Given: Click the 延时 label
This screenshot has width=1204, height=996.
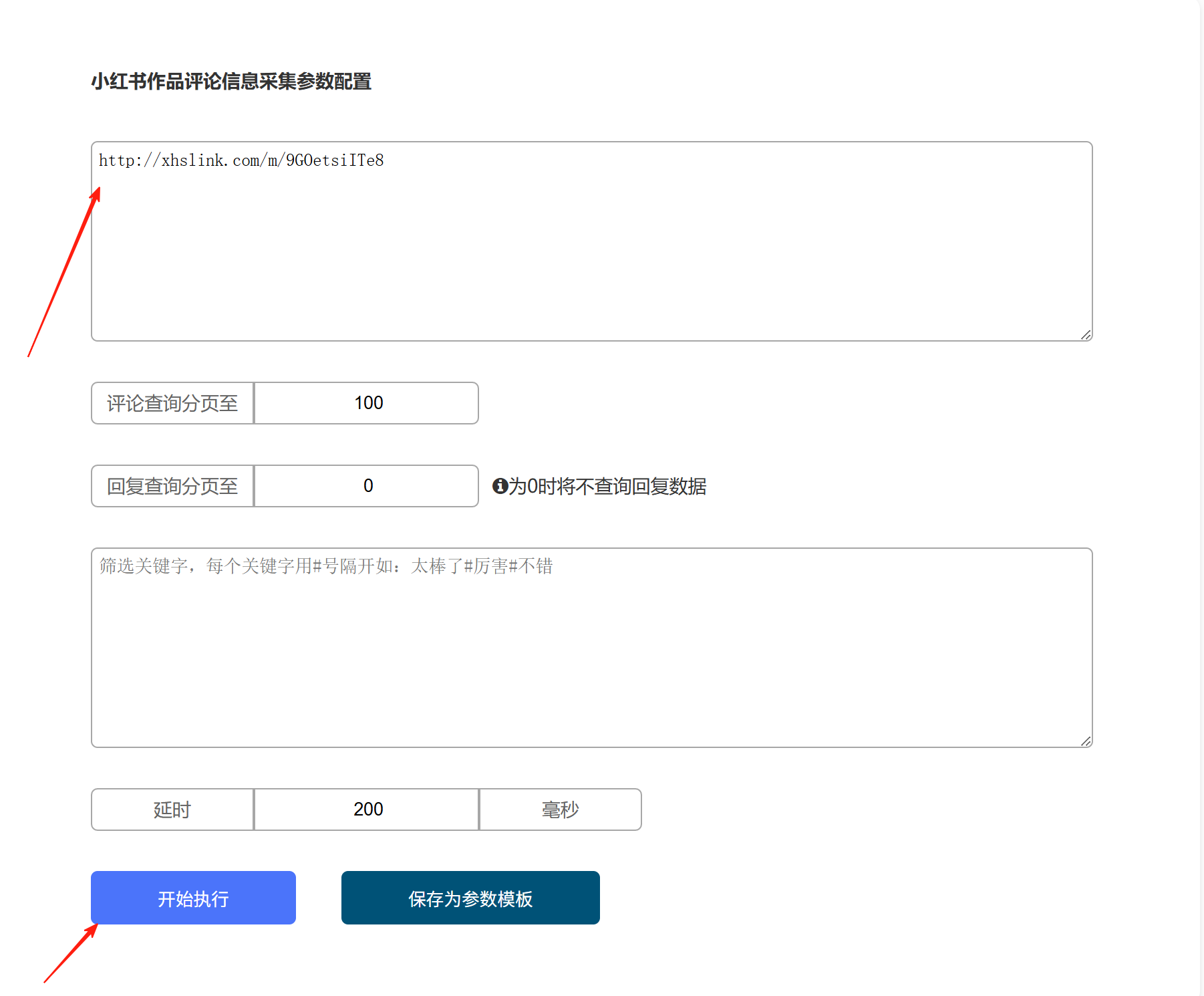Looking at the screenshot, I should (x=172, y=810).
